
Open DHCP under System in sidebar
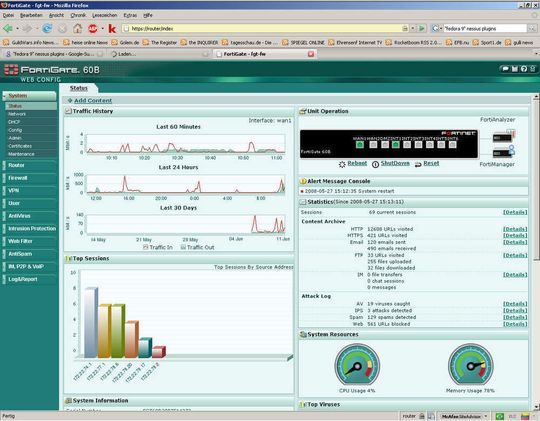[x=14, y=122]
